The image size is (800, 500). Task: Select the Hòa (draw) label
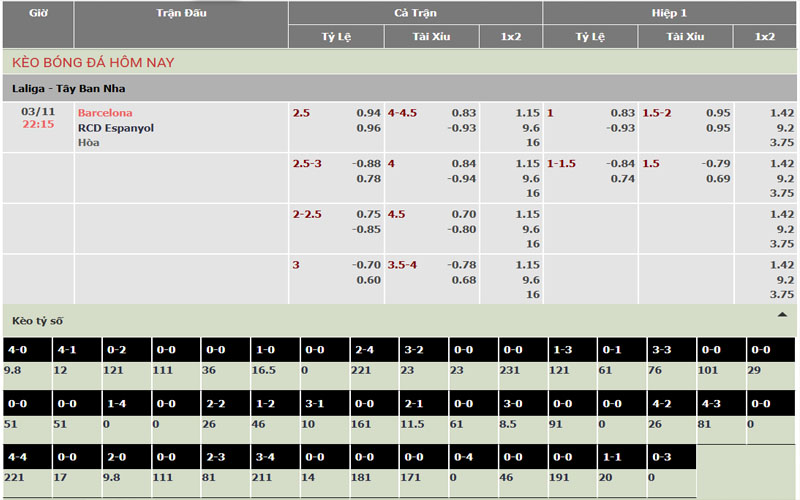point(89,143)
